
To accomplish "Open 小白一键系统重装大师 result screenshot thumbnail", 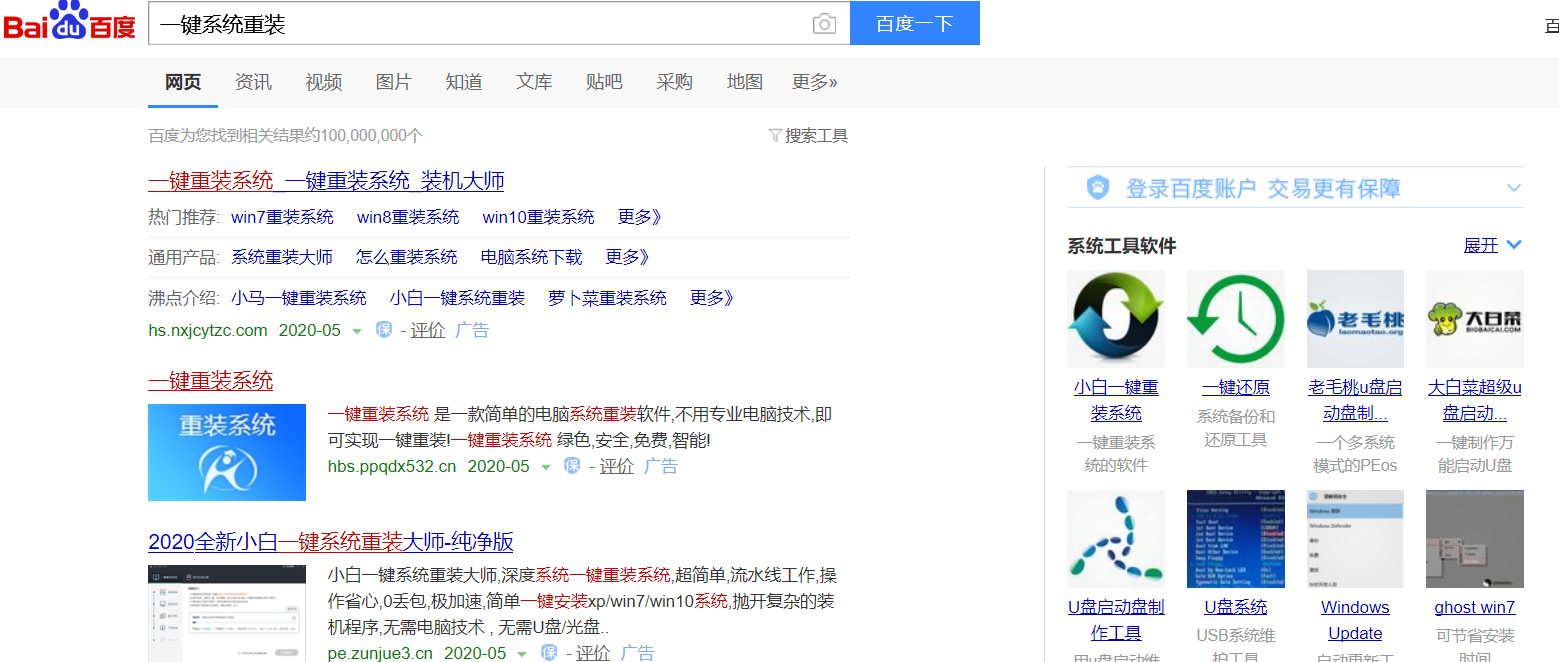I will pos(227,613).
